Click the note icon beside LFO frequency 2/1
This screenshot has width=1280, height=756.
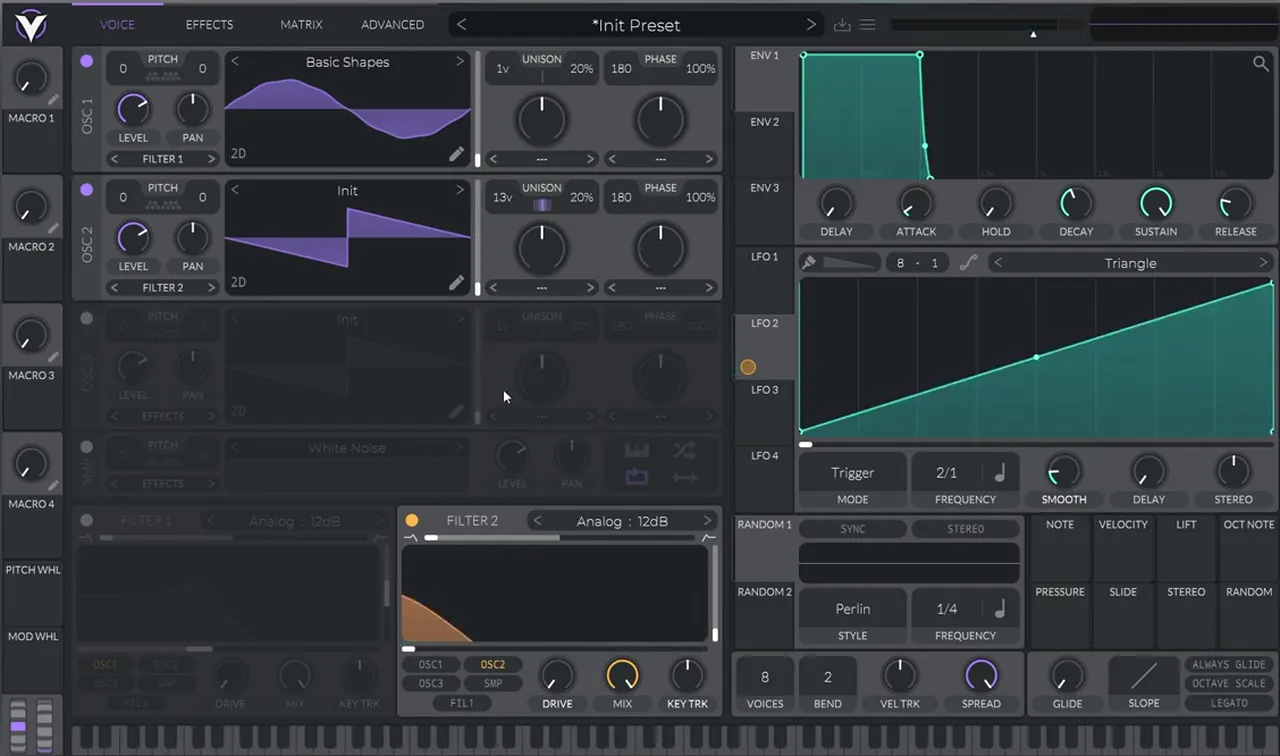[x=999, y=472]
